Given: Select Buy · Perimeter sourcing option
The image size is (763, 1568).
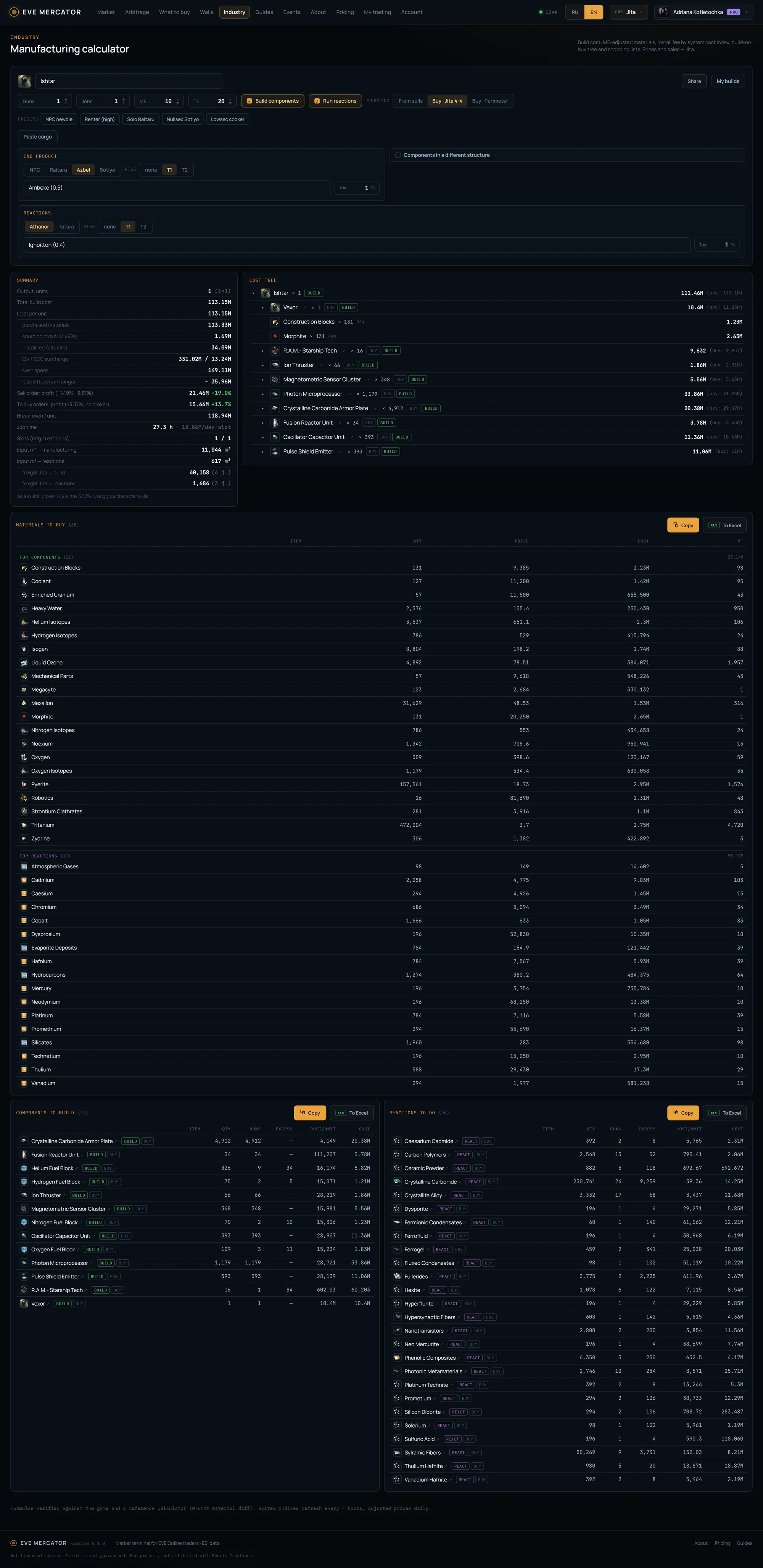Looking at the screenshot, I should click(490, 101).
